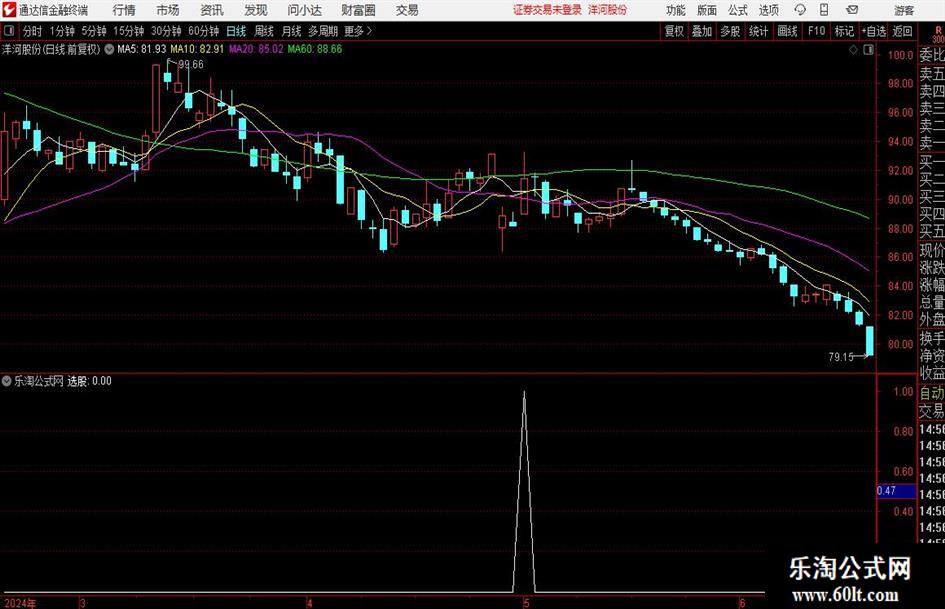Open the 市场 menu
945x609 pixels.
(168, 10)
